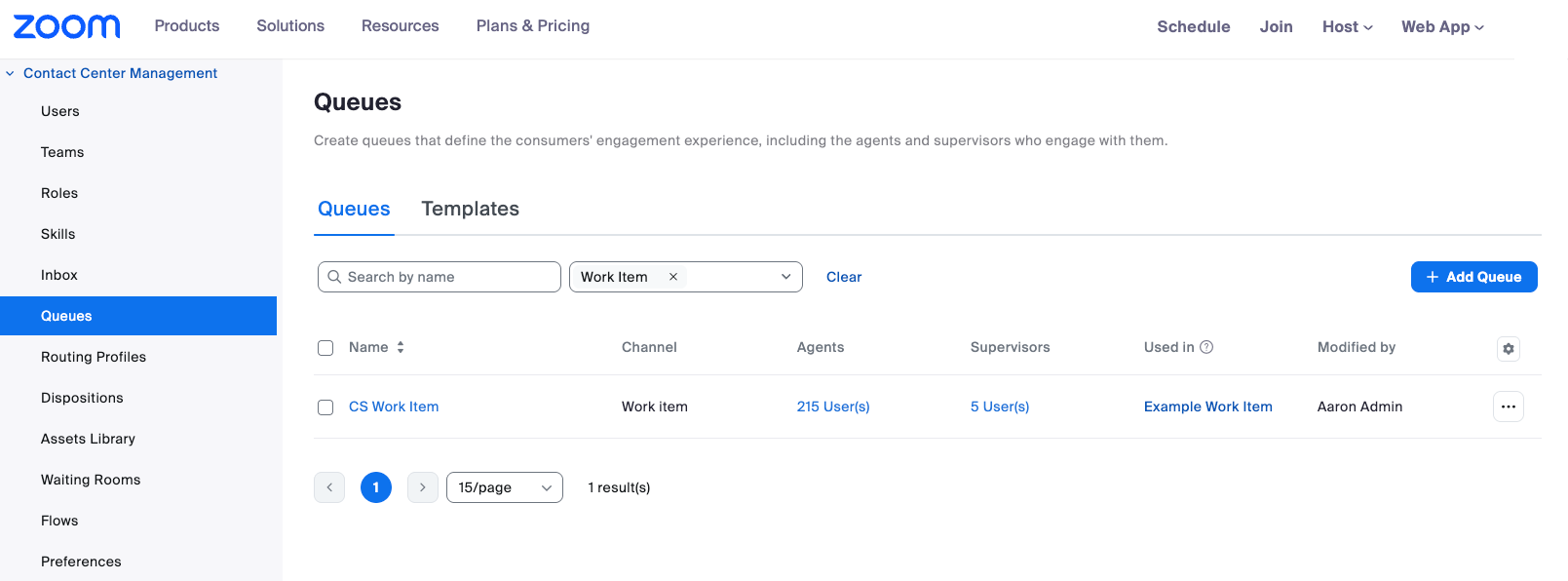Open the 15/page size dropdown

[x=504, y=487]
